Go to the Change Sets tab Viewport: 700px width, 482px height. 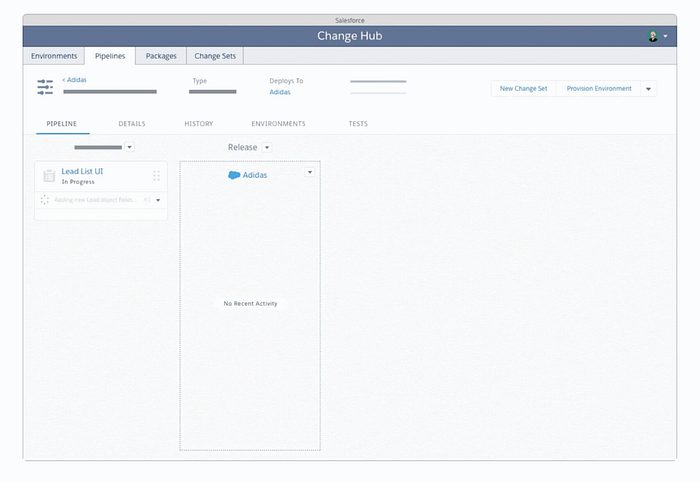click(215, 56)
